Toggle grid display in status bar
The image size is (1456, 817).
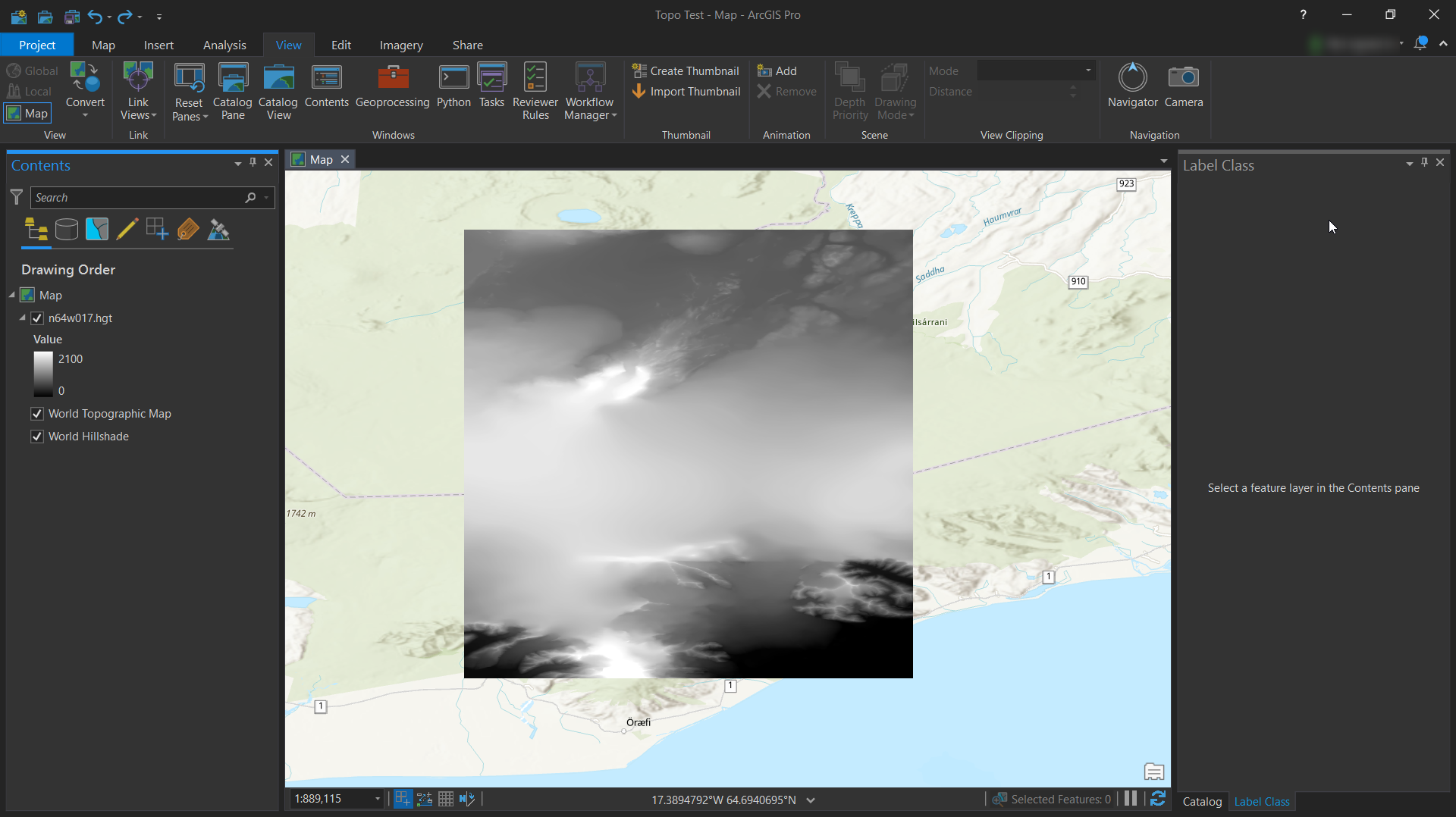[446, 799]
